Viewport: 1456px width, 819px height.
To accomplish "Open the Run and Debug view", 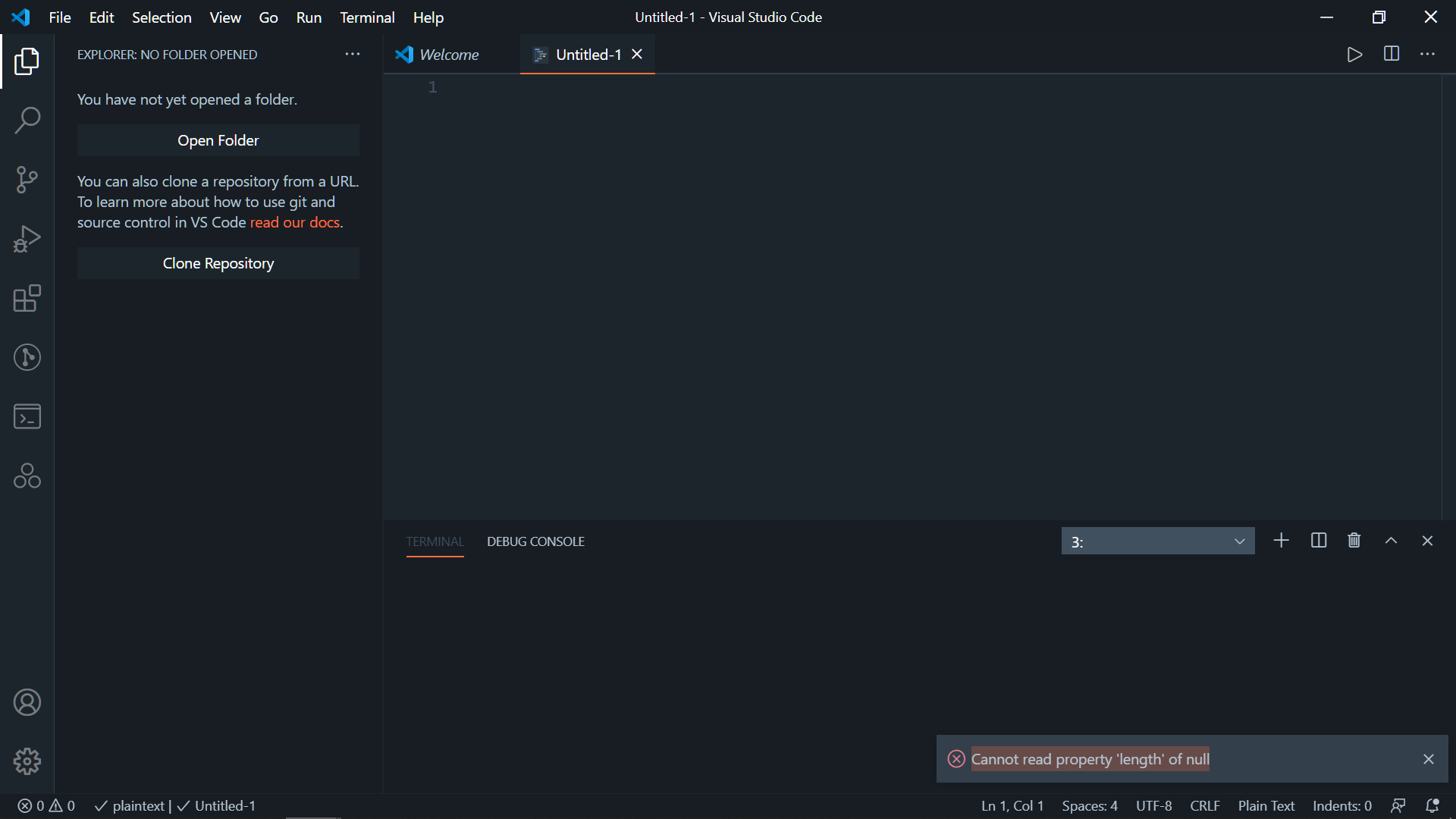I will coord(27,238).
